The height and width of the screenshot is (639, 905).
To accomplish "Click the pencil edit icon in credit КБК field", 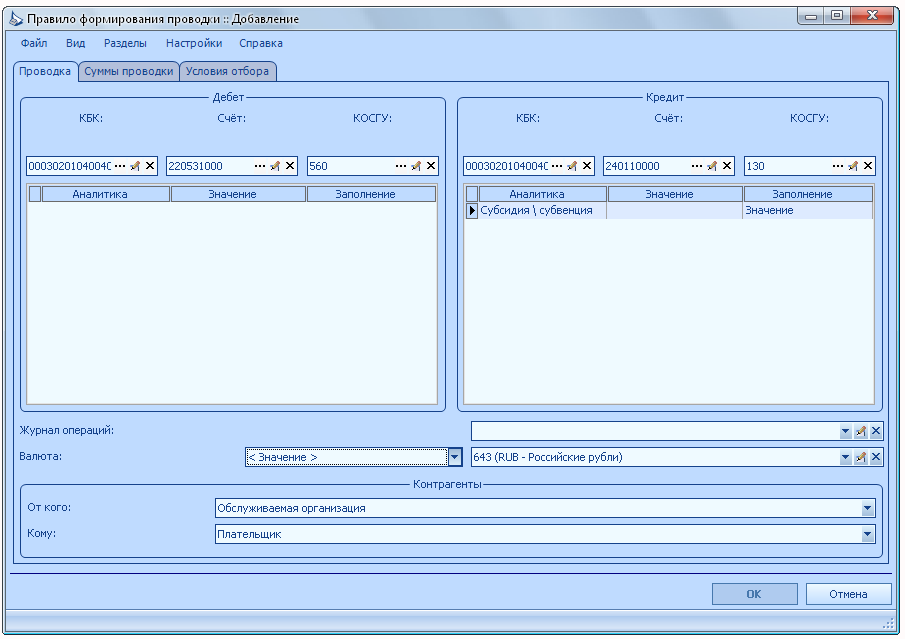I will (572, 166).
